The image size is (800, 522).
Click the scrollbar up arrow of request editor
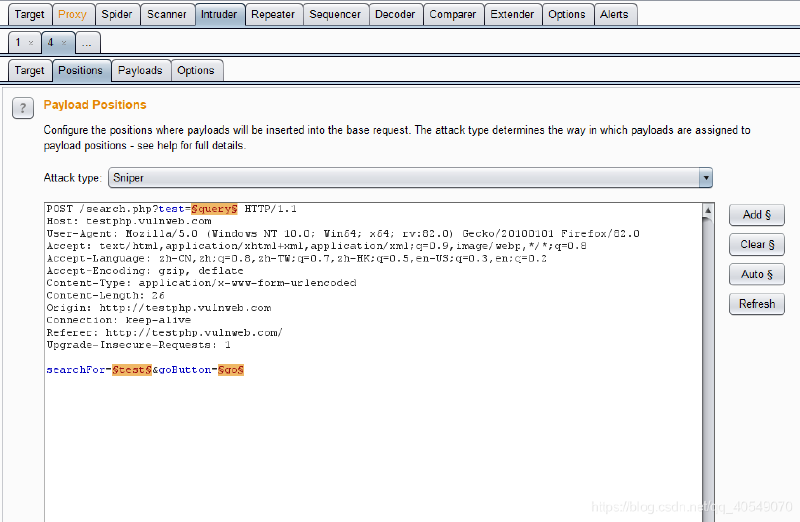point(708,210)
